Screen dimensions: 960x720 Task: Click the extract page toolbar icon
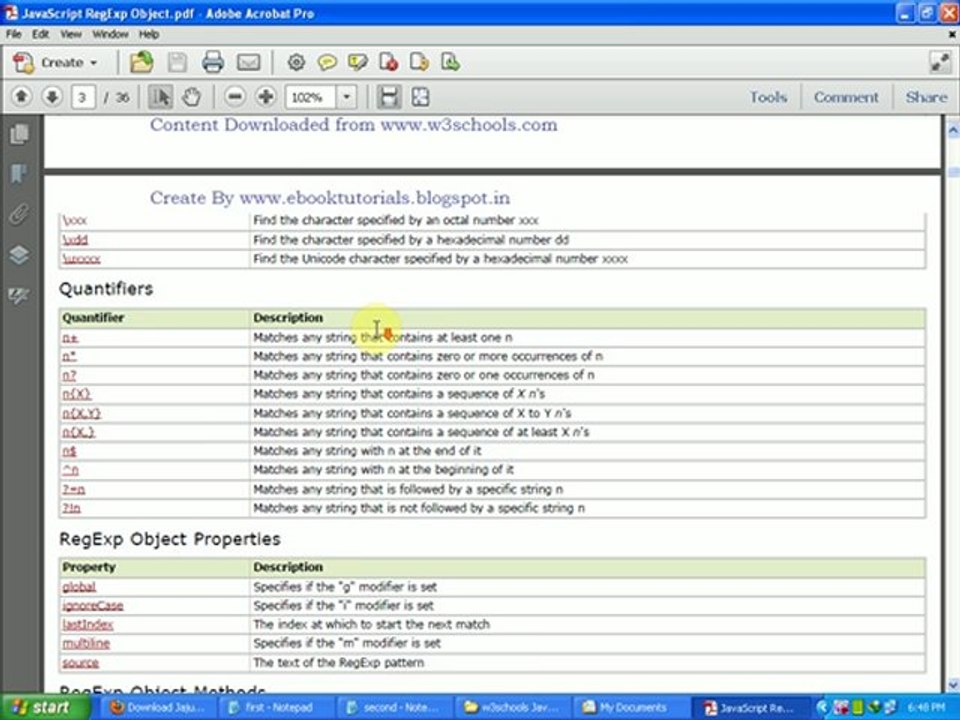[419, 62]
